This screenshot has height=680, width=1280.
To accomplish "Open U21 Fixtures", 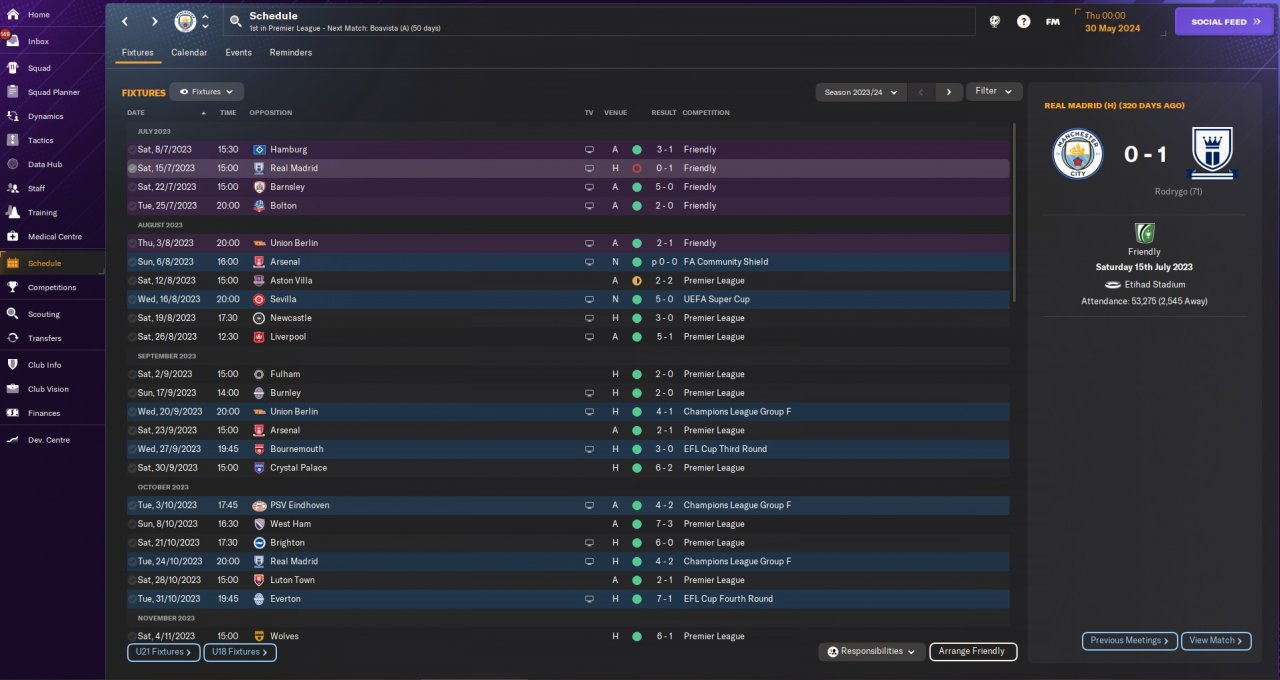I will click(x=164, y=652).
